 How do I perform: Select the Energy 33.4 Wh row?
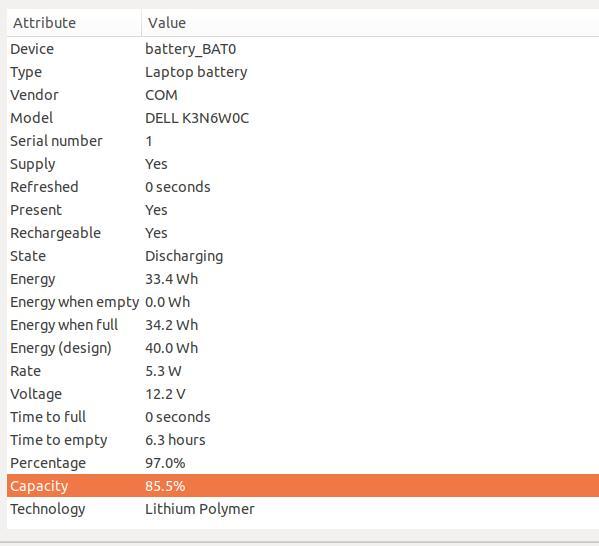[x=303, y=279]
